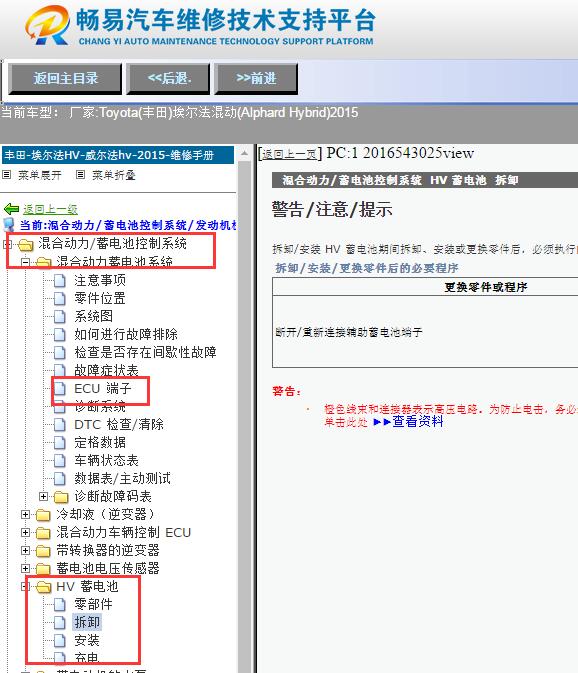Screen dimensions: 578x673
Task: Open the 零部件 page under HV 蓄电池
Action: pos(93,605)
